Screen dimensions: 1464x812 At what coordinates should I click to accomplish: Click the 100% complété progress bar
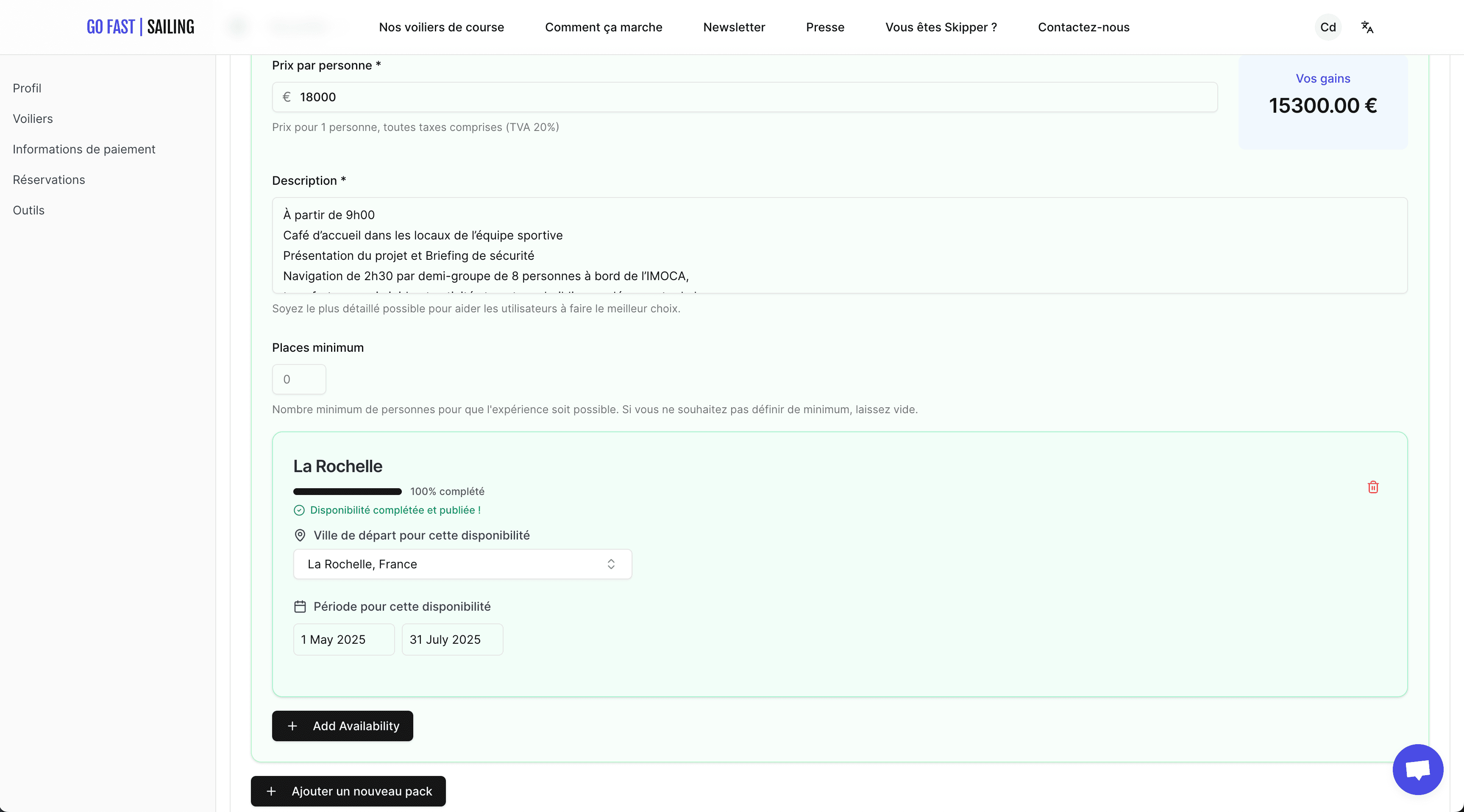tap(347, 492)
